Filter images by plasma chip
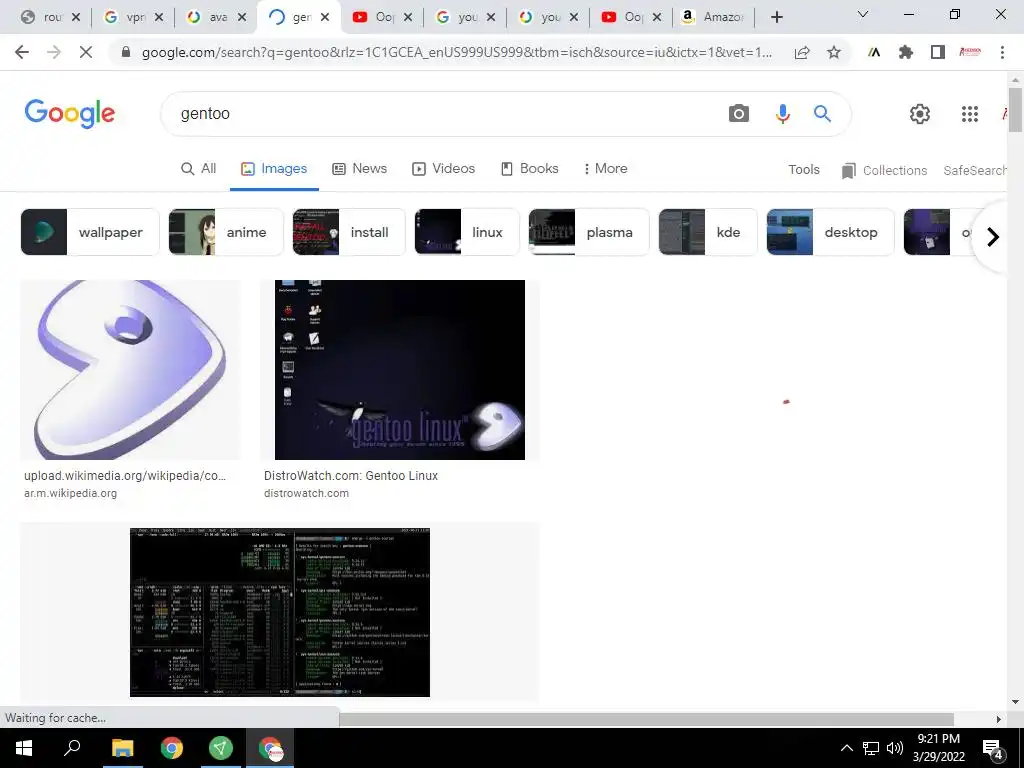 coord(589,232)
